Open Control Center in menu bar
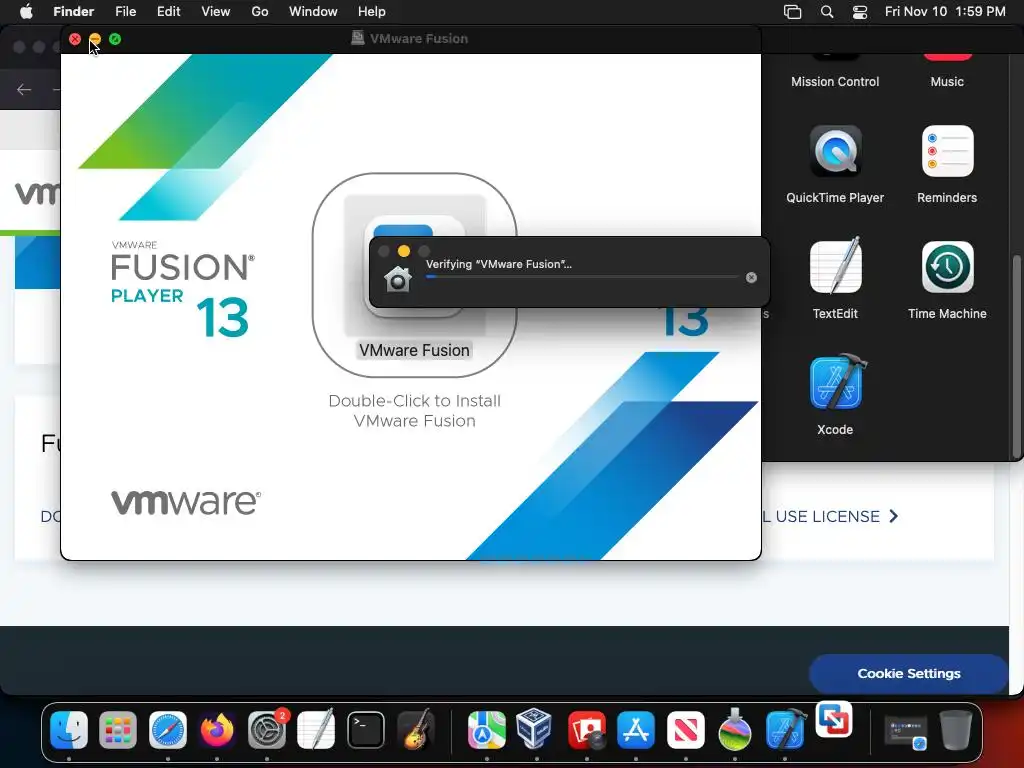 860,12
